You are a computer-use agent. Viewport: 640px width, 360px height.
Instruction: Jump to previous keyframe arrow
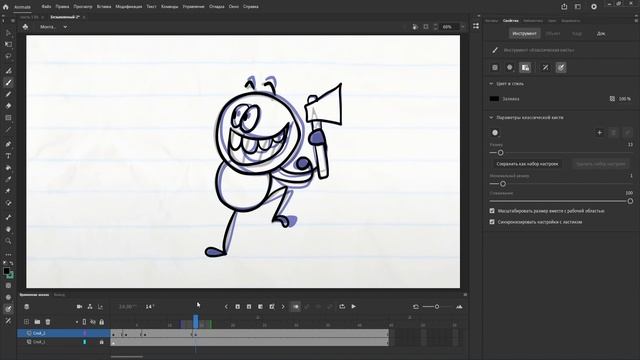pos(226,307)
